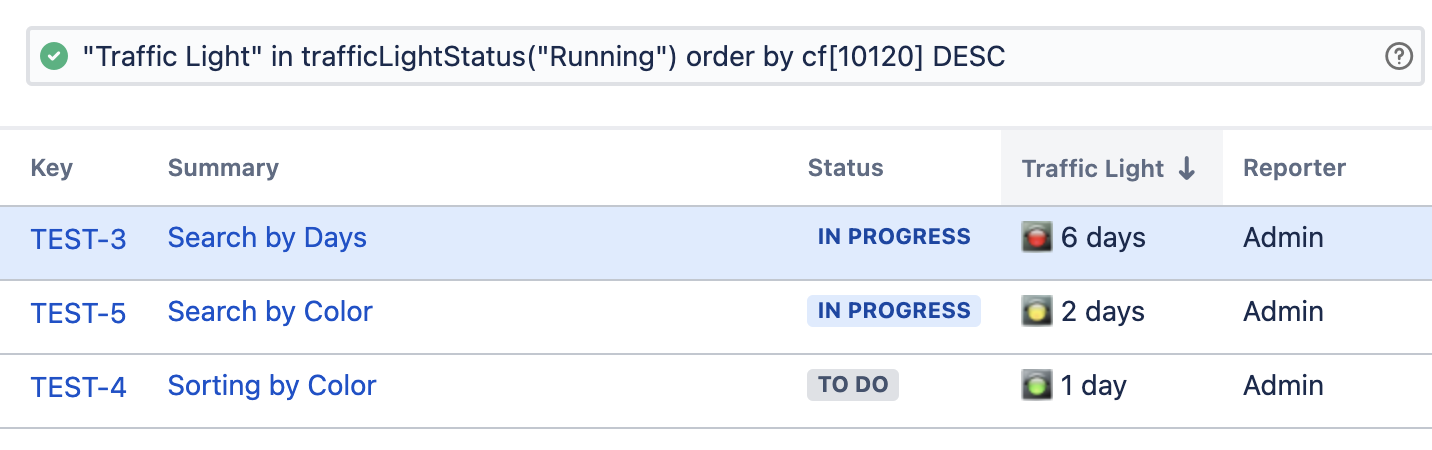Open issue TEST-5 key link
This screenshot has height=450, width=1432.
[x=78, y=313]
